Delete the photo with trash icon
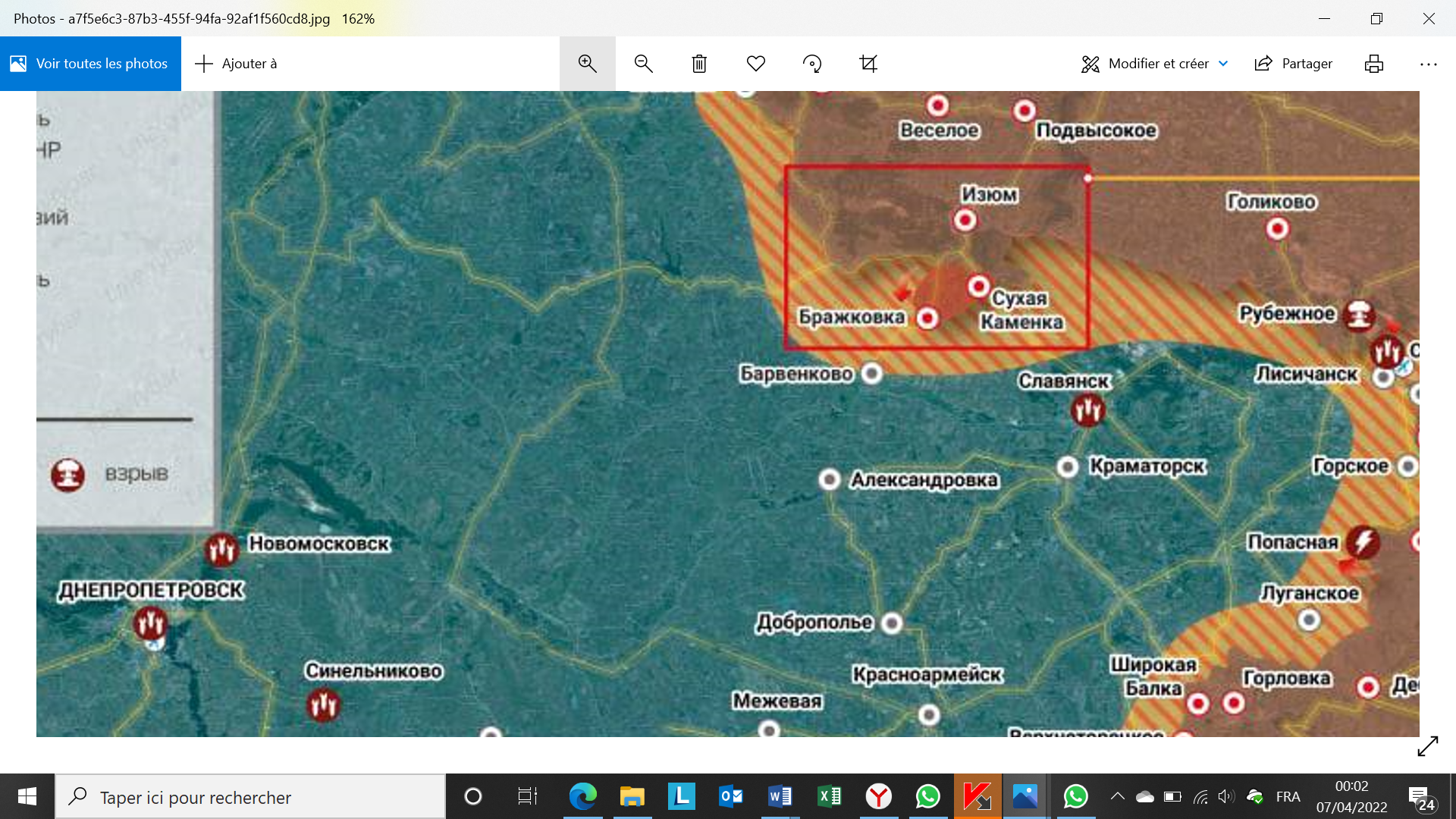Screen dimensions: 1456x819 click(x=699, y=64)
